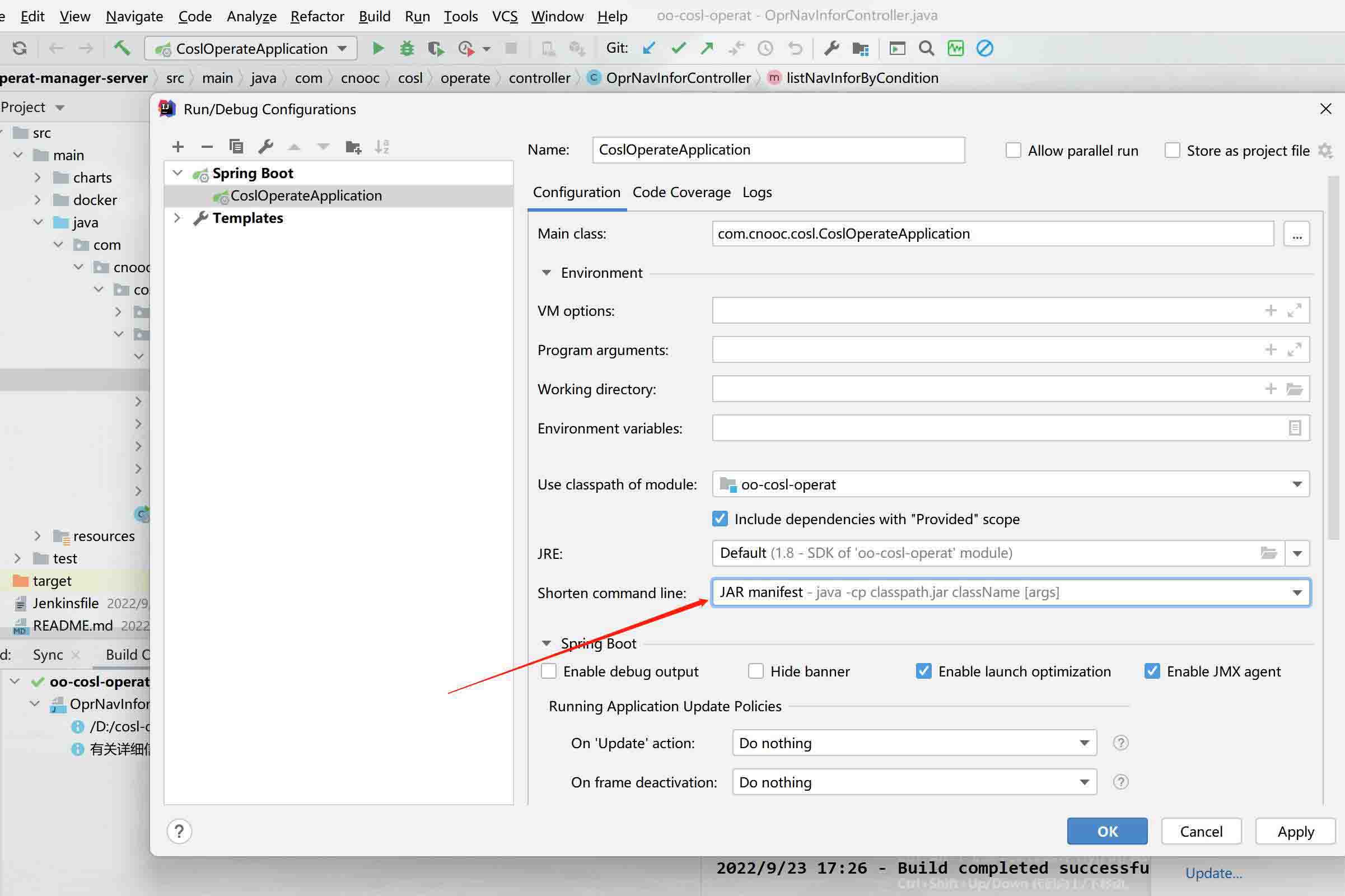Click the Update... link

coord(1213,873)
